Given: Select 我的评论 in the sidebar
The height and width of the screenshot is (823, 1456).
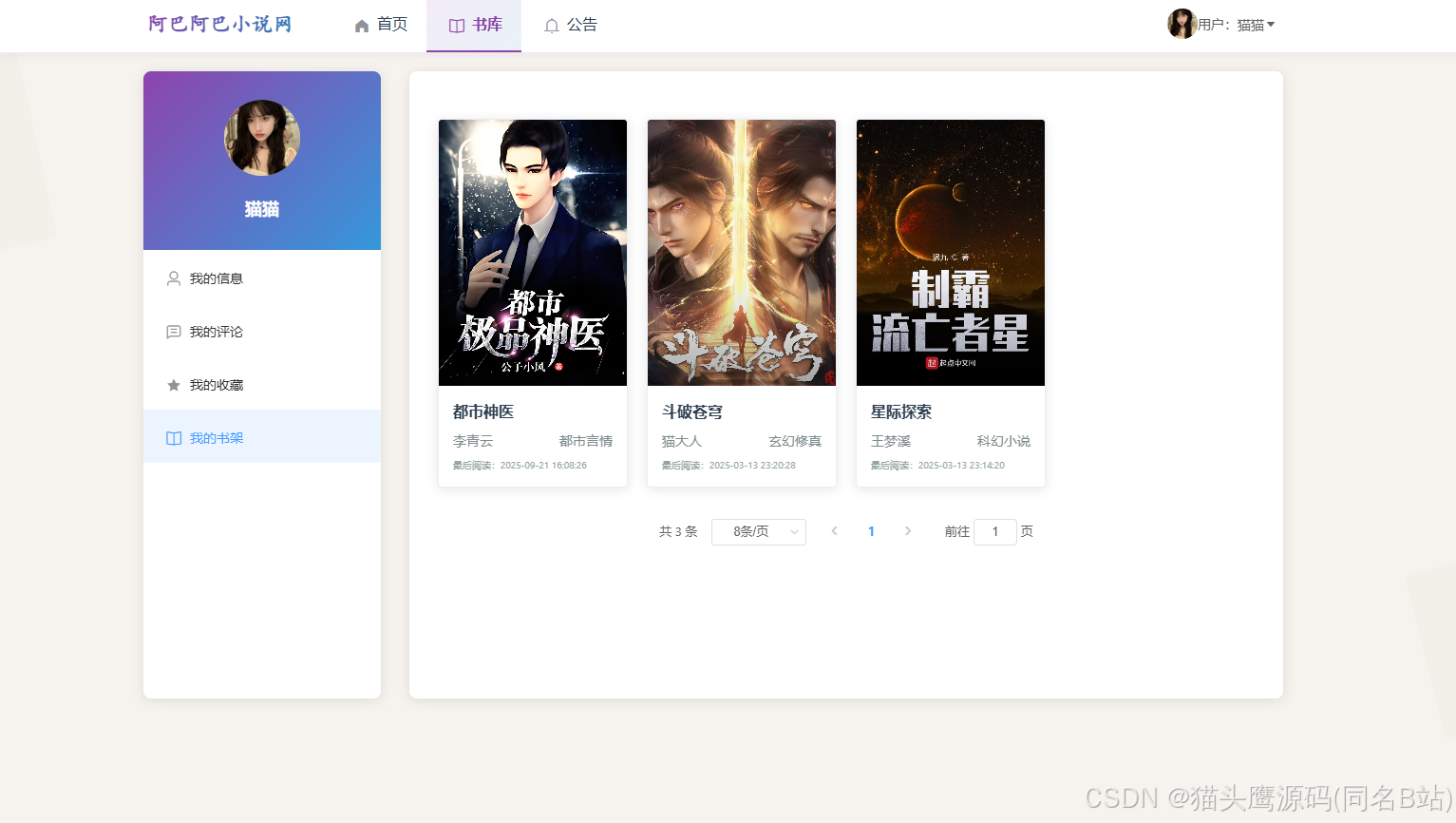Looking at the screenshot, I should pos(262,332).
